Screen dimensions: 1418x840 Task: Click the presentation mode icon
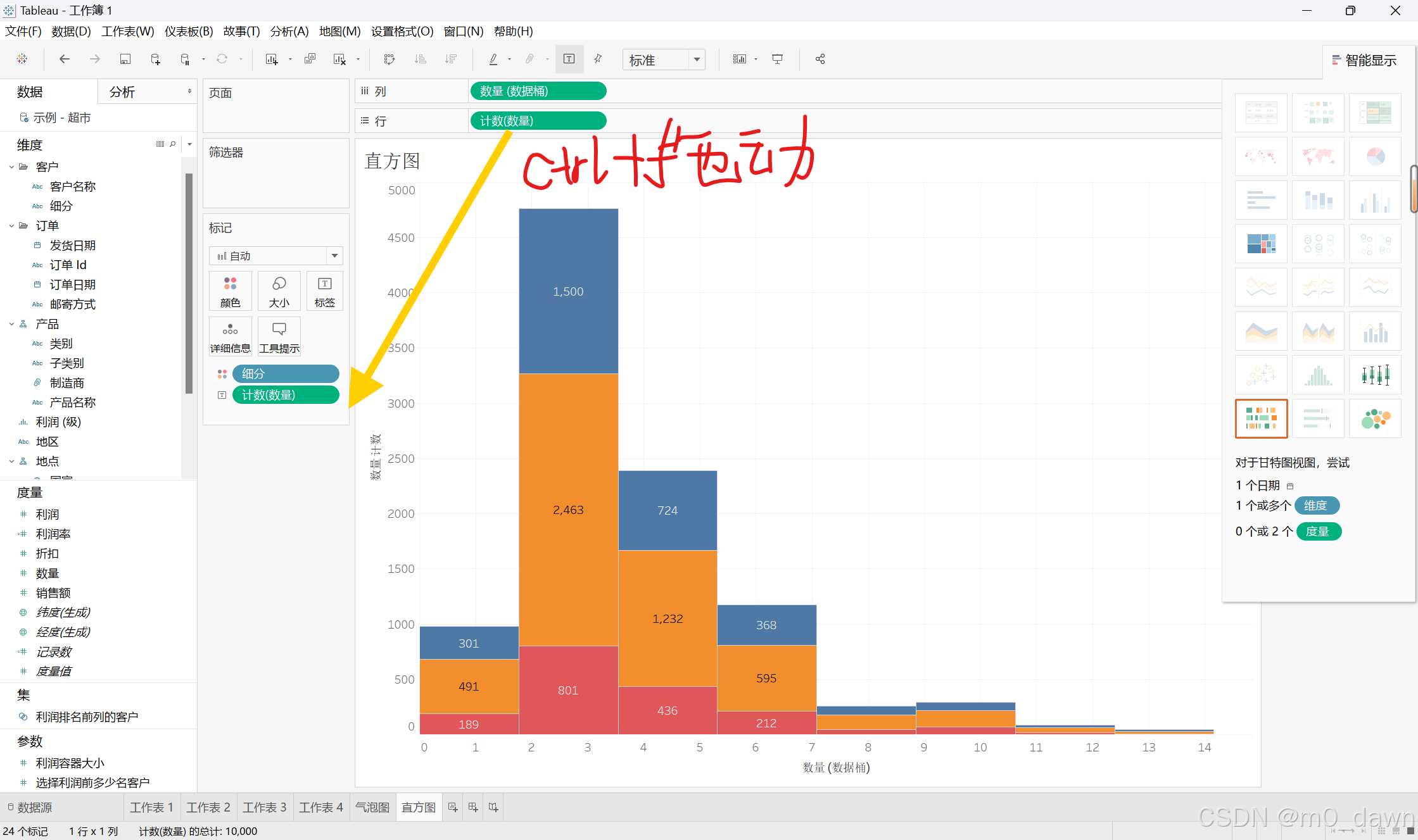pos(777,59)
